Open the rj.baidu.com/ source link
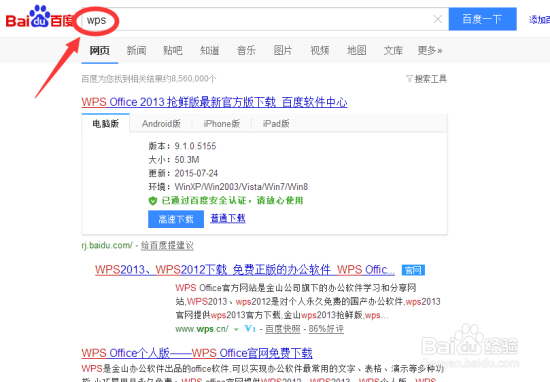 click(x=107, y=245)
